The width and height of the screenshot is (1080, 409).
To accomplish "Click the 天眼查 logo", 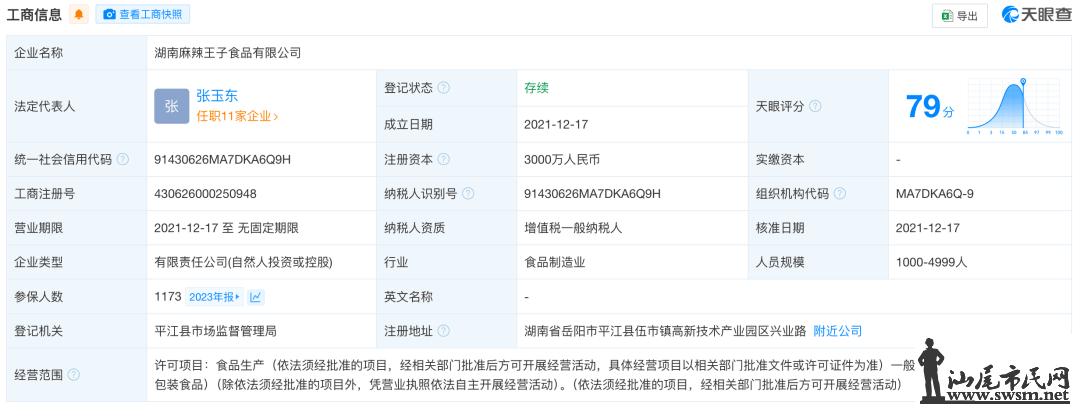I will pyautogui.click(x=1036, y=14).
